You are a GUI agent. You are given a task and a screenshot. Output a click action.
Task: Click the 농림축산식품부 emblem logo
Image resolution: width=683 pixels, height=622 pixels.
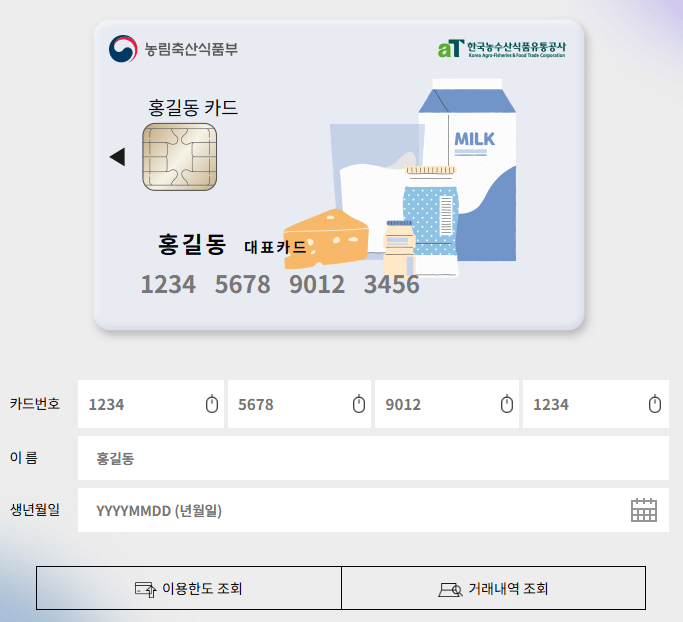123,49
